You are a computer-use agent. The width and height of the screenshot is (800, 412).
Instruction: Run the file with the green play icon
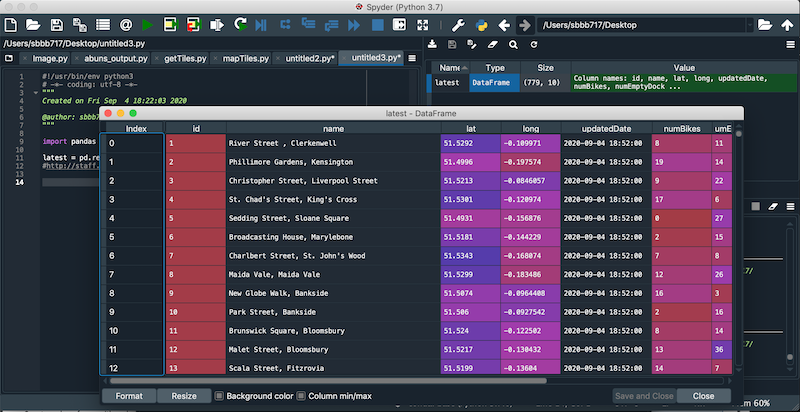[147, 25]
